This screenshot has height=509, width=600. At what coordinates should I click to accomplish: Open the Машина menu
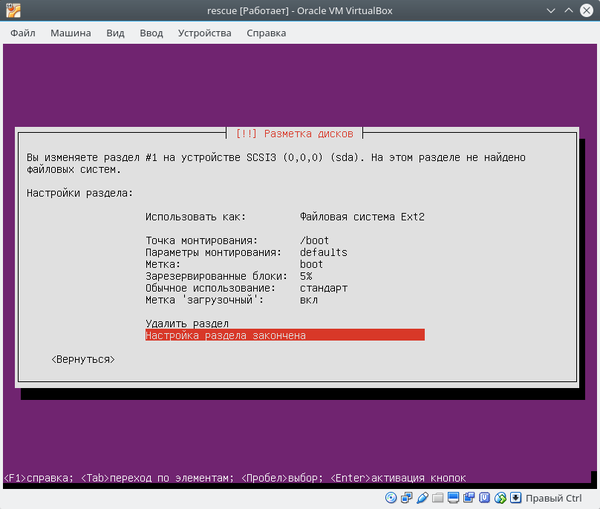tap(71, 33)
